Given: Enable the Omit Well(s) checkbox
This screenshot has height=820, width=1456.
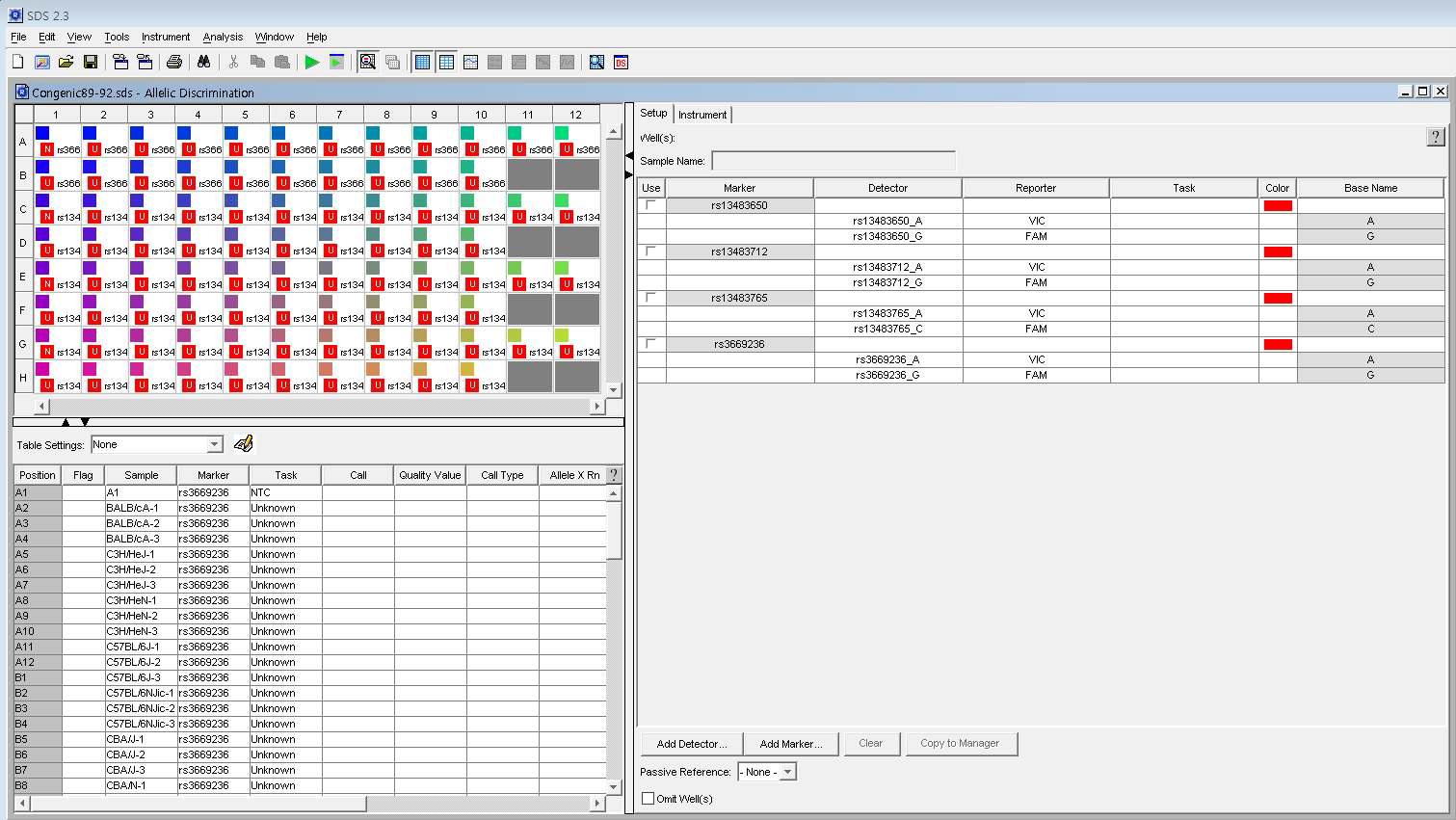Looking at the screenshot, I should click(x=649, y=798).
